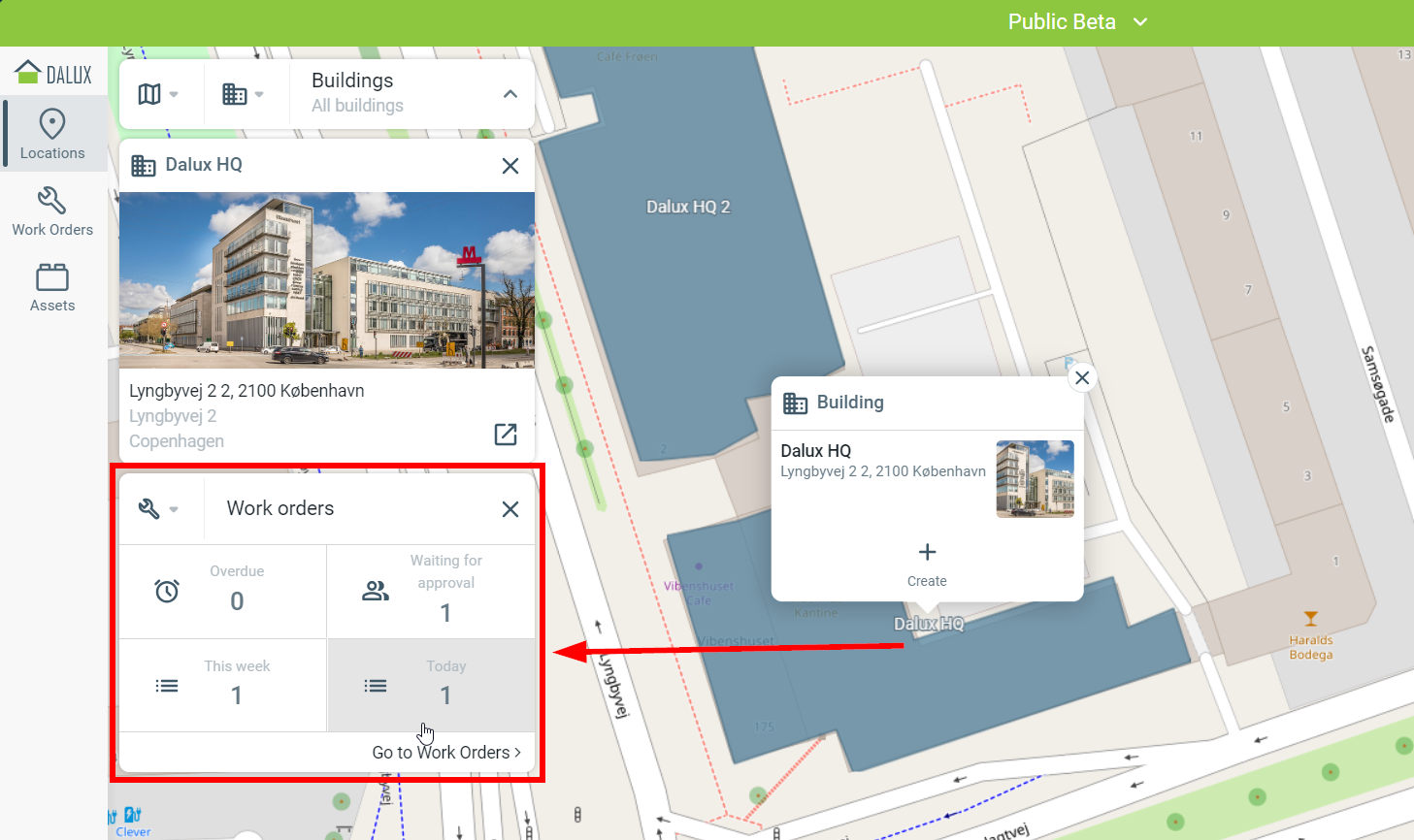Image resolution: width=1414 pixels, height=840 pixels.
Task: Open Assets from the sidebar
Action: tap(52, 287)
